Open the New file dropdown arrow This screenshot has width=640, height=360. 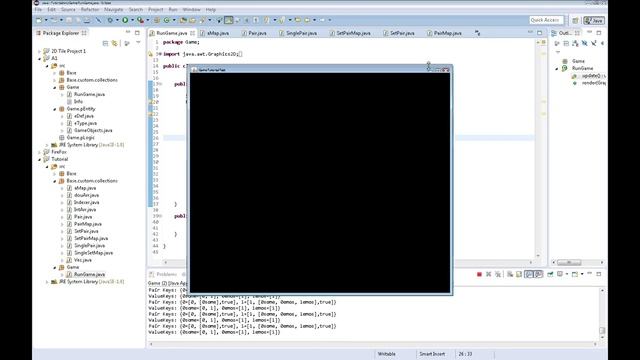(46, 20)
